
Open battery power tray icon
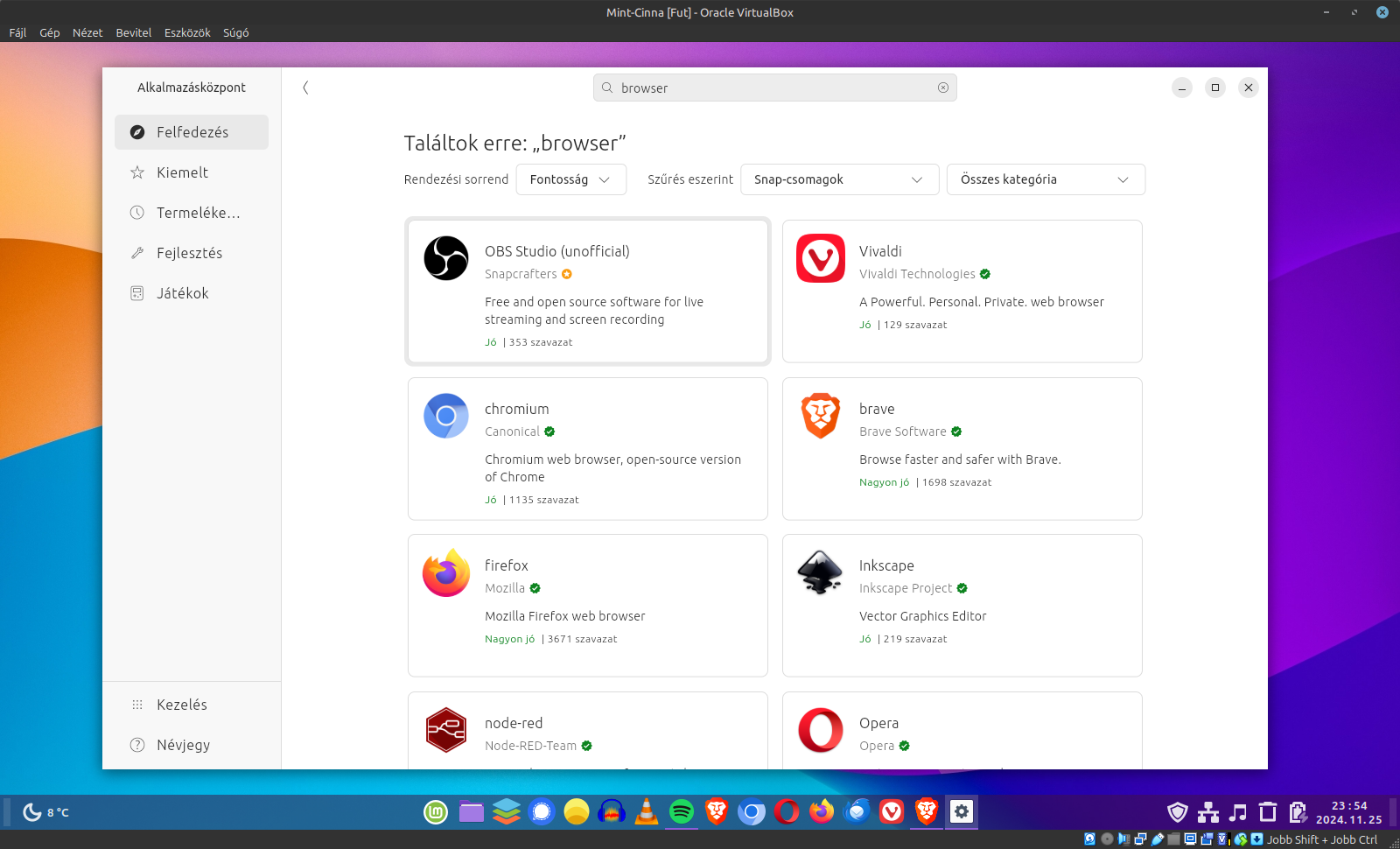1298,812
